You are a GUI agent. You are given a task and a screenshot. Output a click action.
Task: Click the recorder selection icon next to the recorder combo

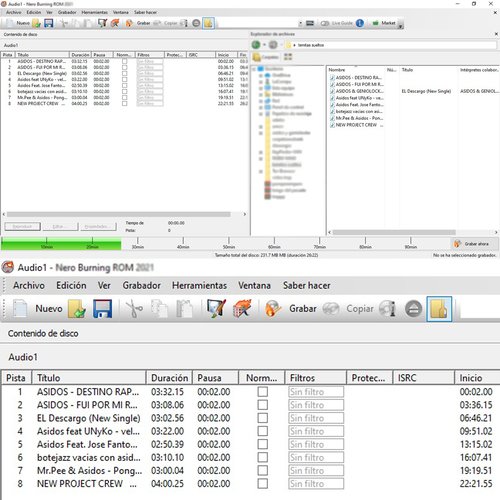point(310,23)
